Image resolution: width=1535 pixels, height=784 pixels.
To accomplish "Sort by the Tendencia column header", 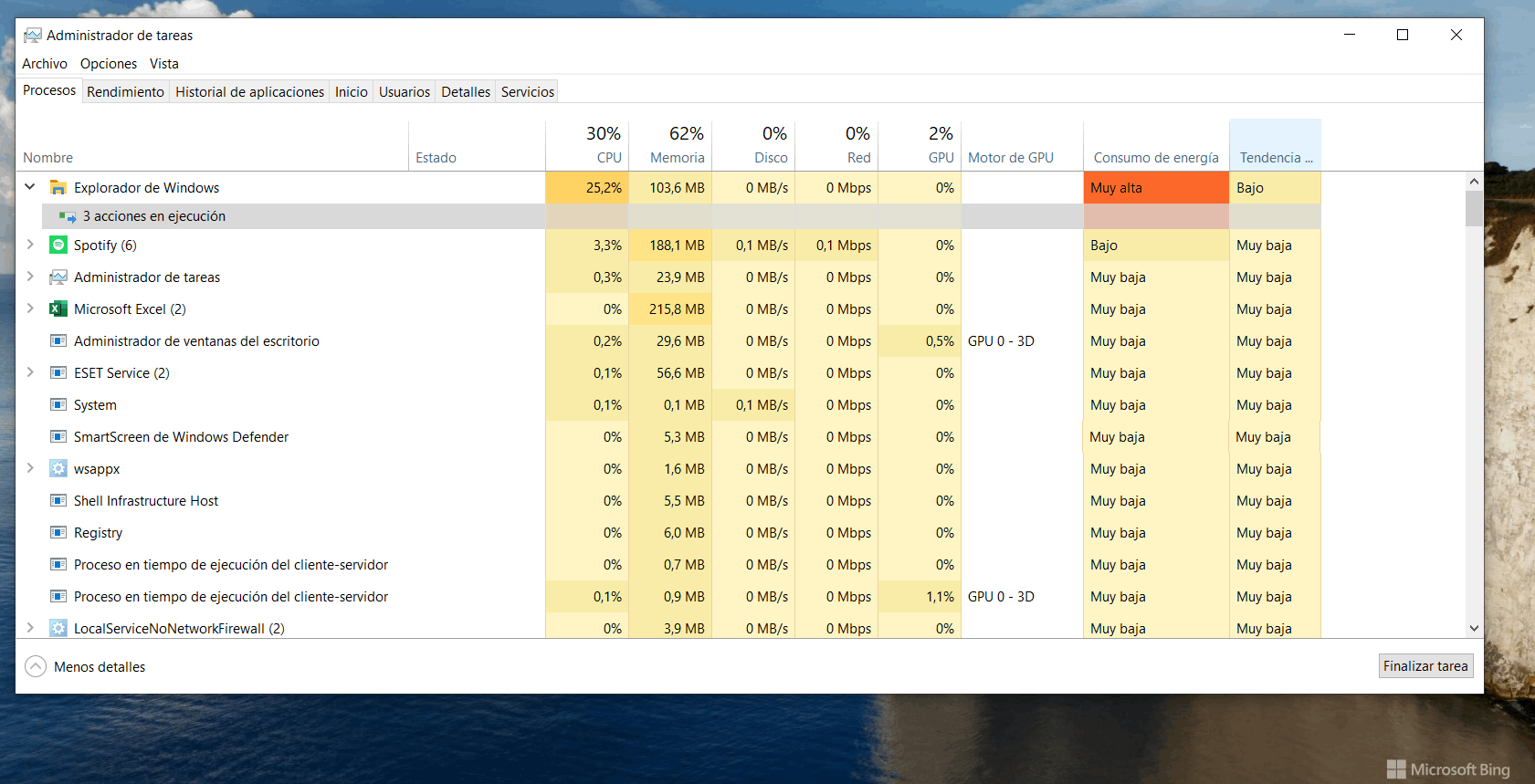I will (x=1275, y=145).
